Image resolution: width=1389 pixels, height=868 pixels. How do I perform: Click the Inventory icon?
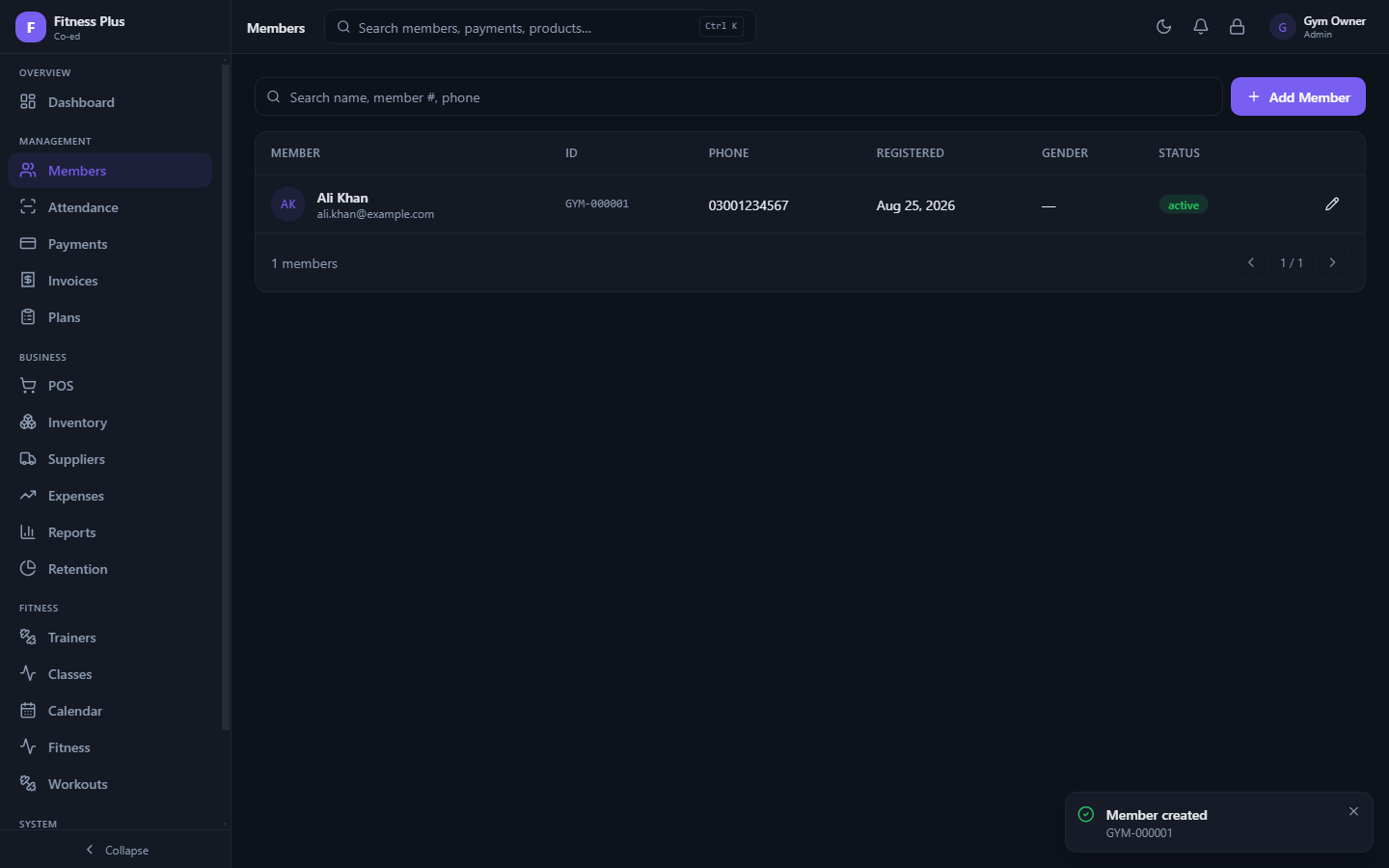28,422
